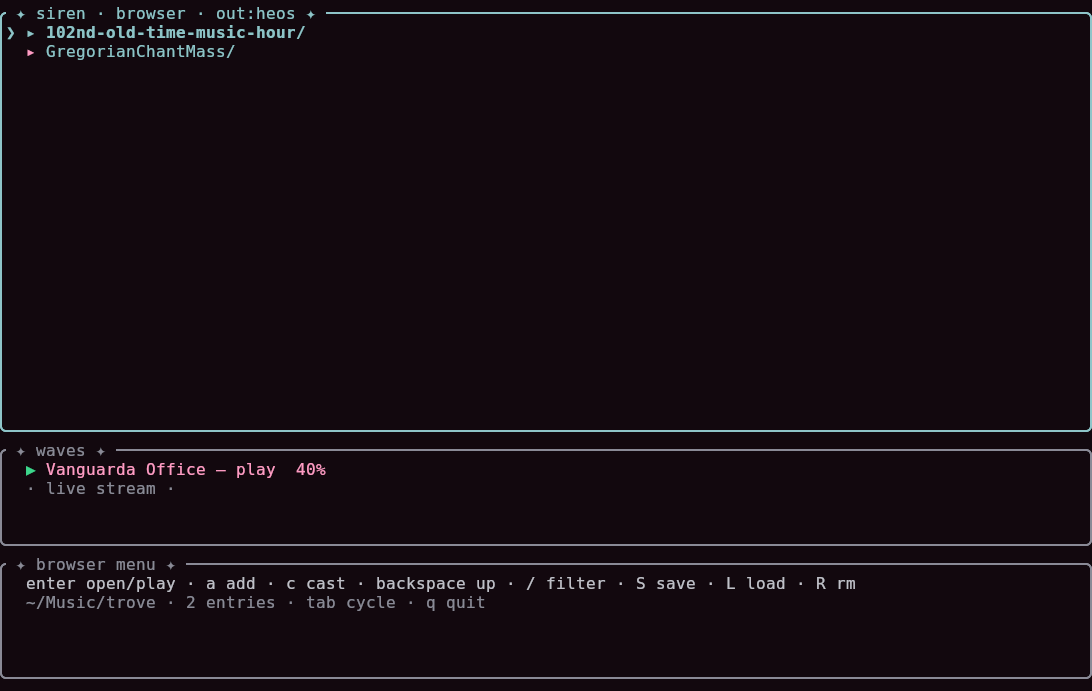Click the "live stream" label

(x=101, y=489)
